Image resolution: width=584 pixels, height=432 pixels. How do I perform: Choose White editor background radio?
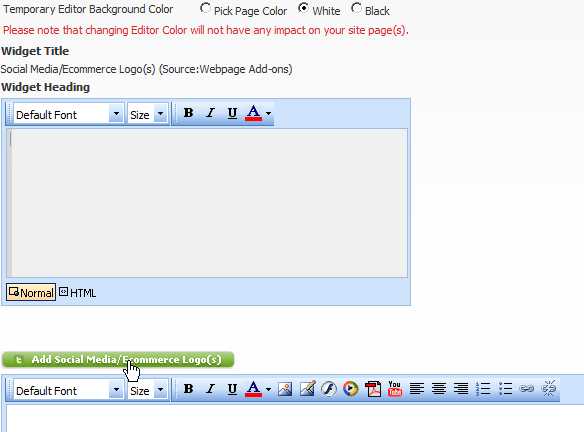click(x=304, y=8)
